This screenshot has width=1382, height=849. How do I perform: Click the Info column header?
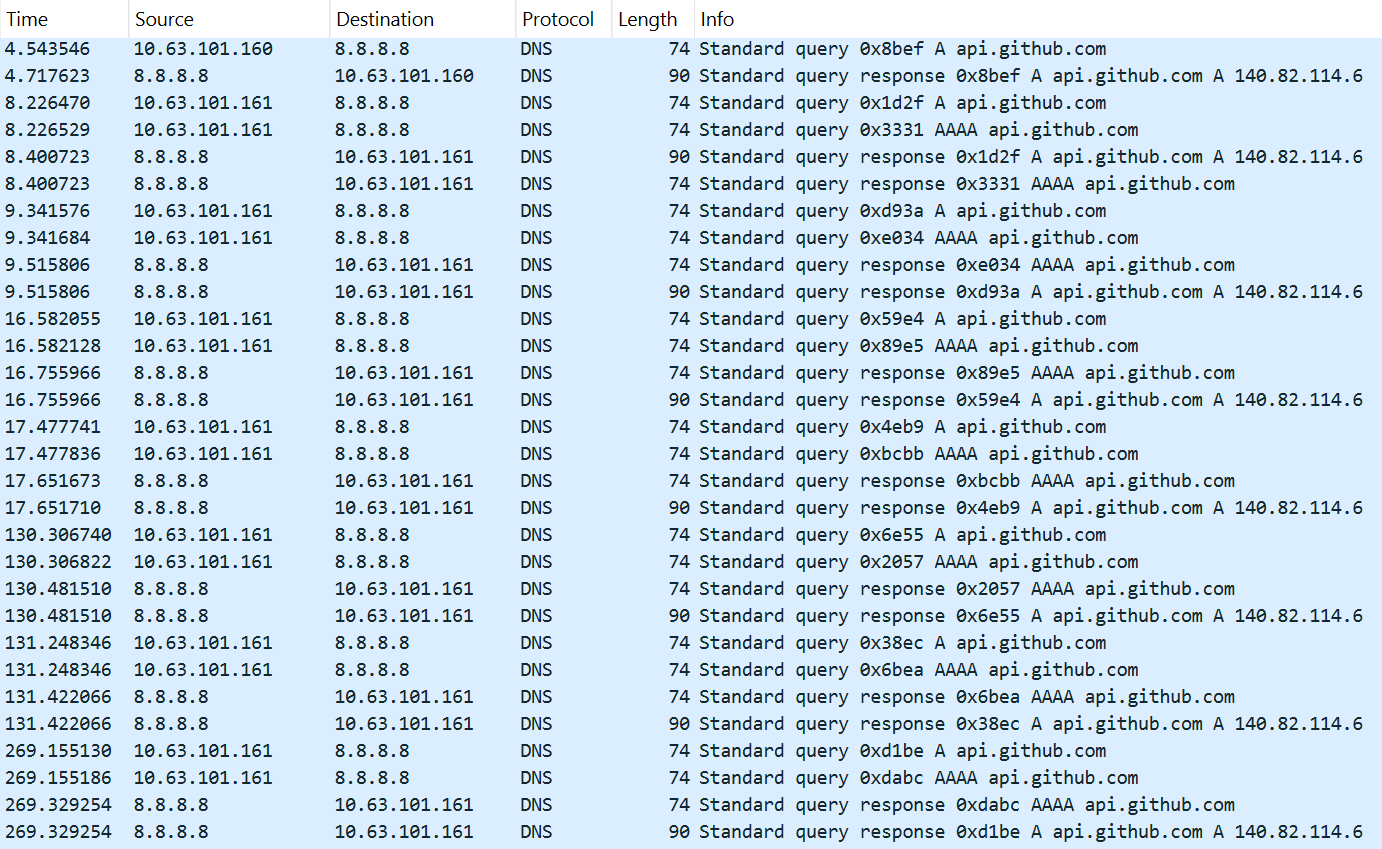717,19
